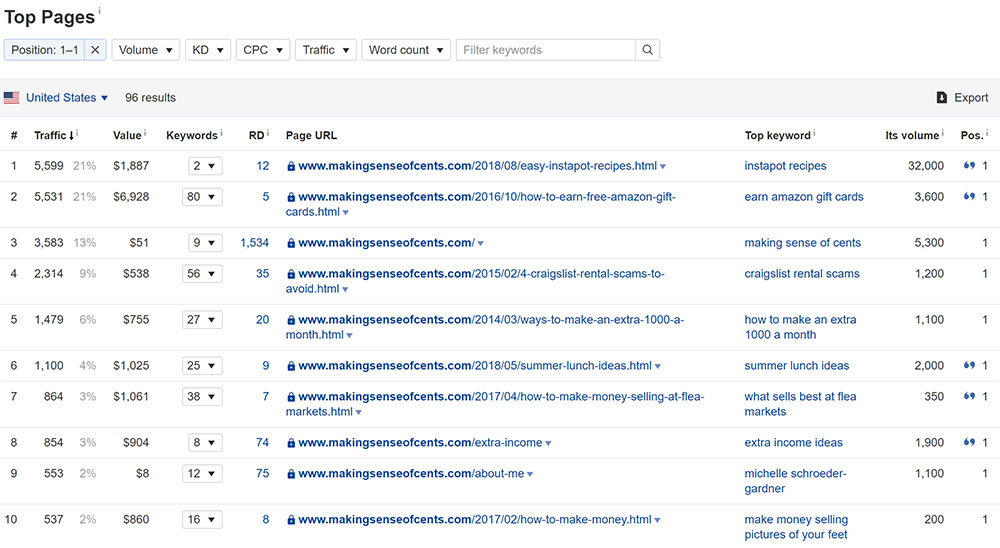Click keyword 'michelle schroeder-gardner'
The width and height of the screenshot is (1000, 548).
(x=795, y=481)
